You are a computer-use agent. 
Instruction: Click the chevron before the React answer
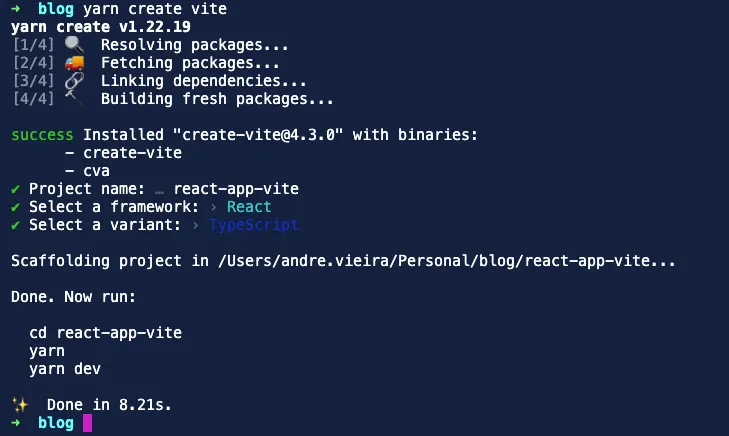(215, 207)
